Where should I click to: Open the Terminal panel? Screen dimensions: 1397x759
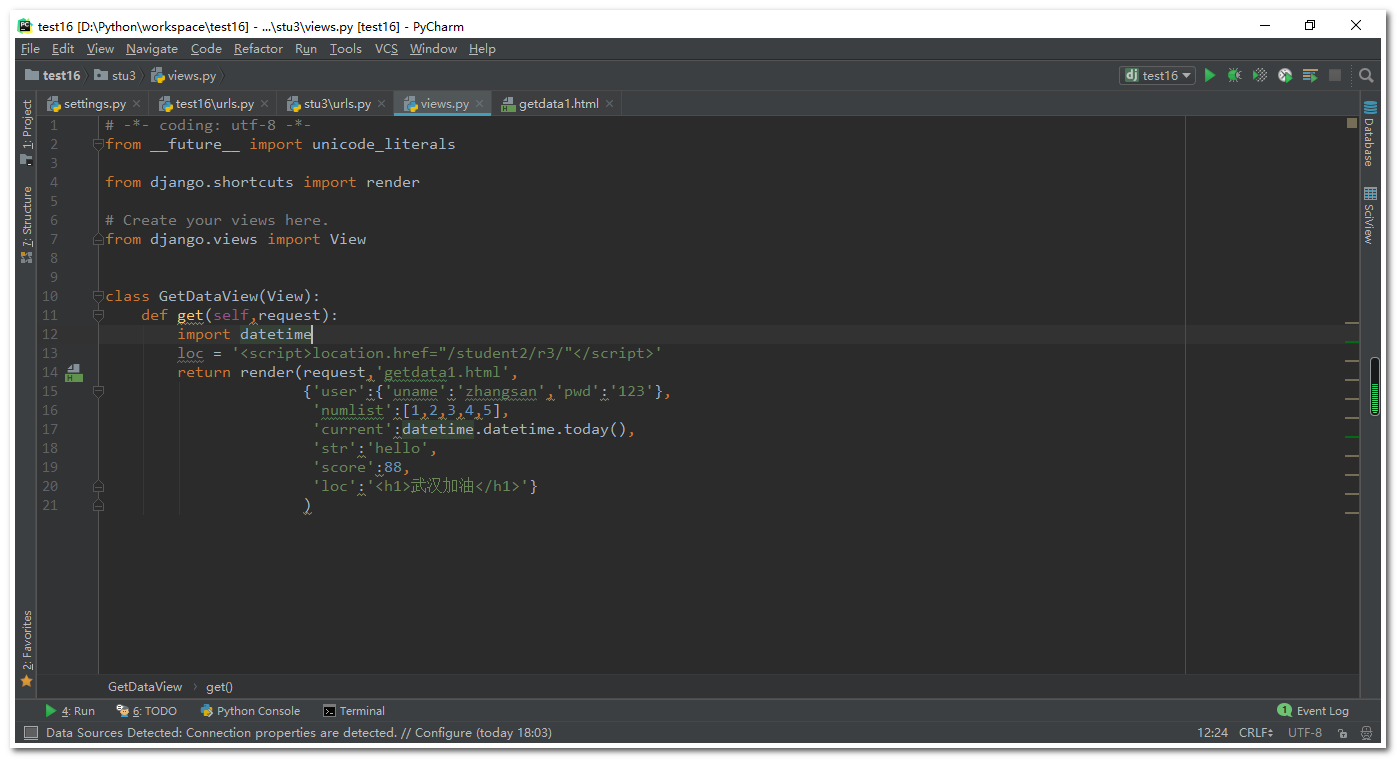point(354,711)
